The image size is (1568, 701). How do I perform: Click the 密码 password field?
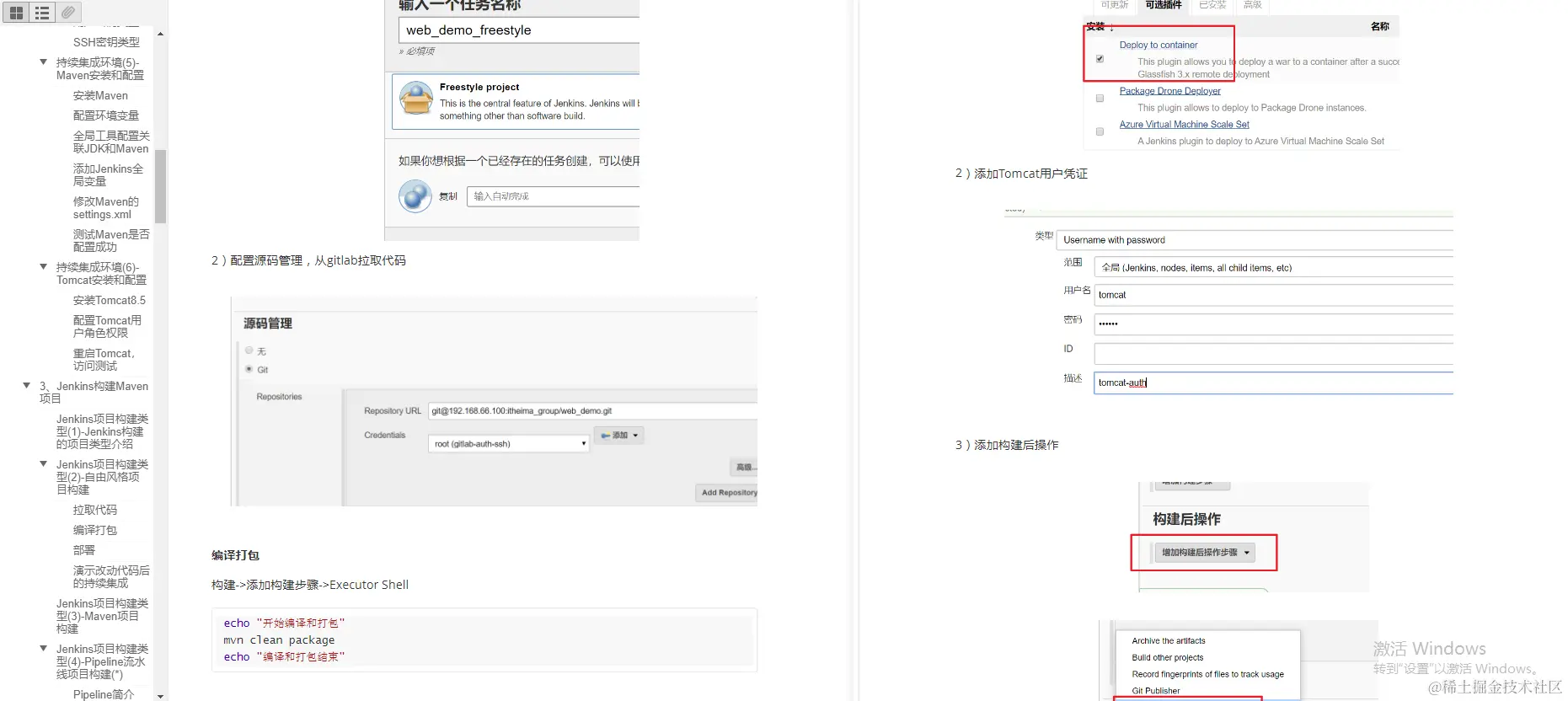pyautogui.click(x=1274, y=324)
